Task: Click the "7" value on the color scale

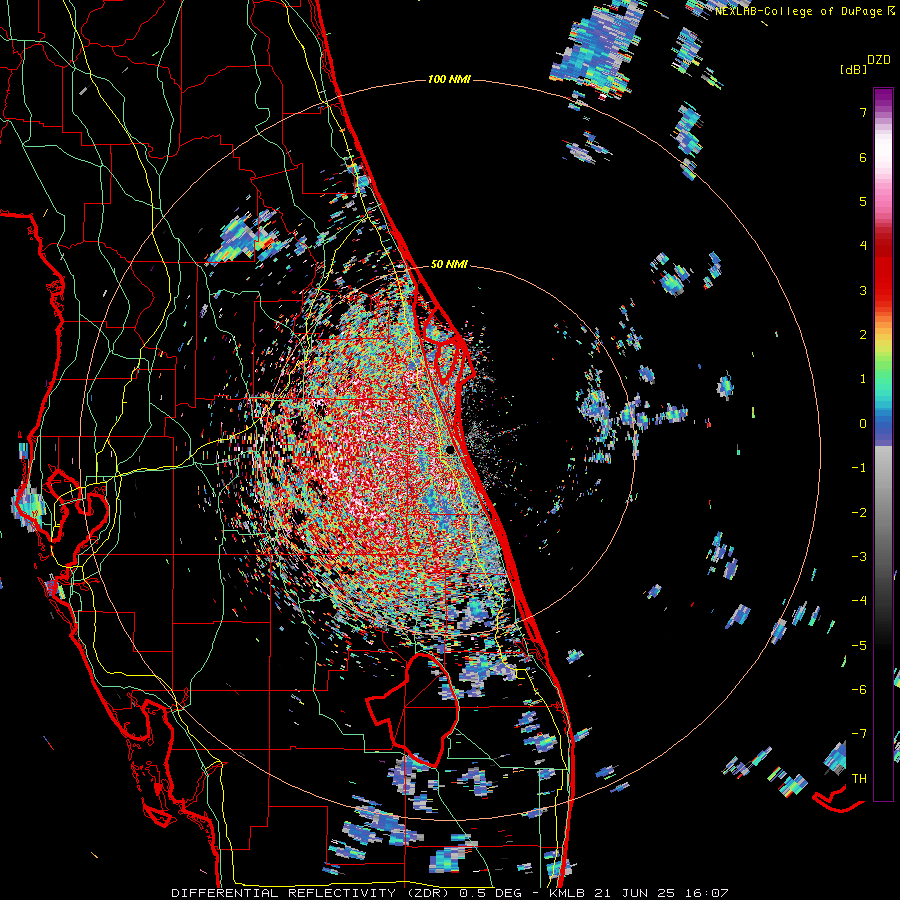Action: pos(863,112)
